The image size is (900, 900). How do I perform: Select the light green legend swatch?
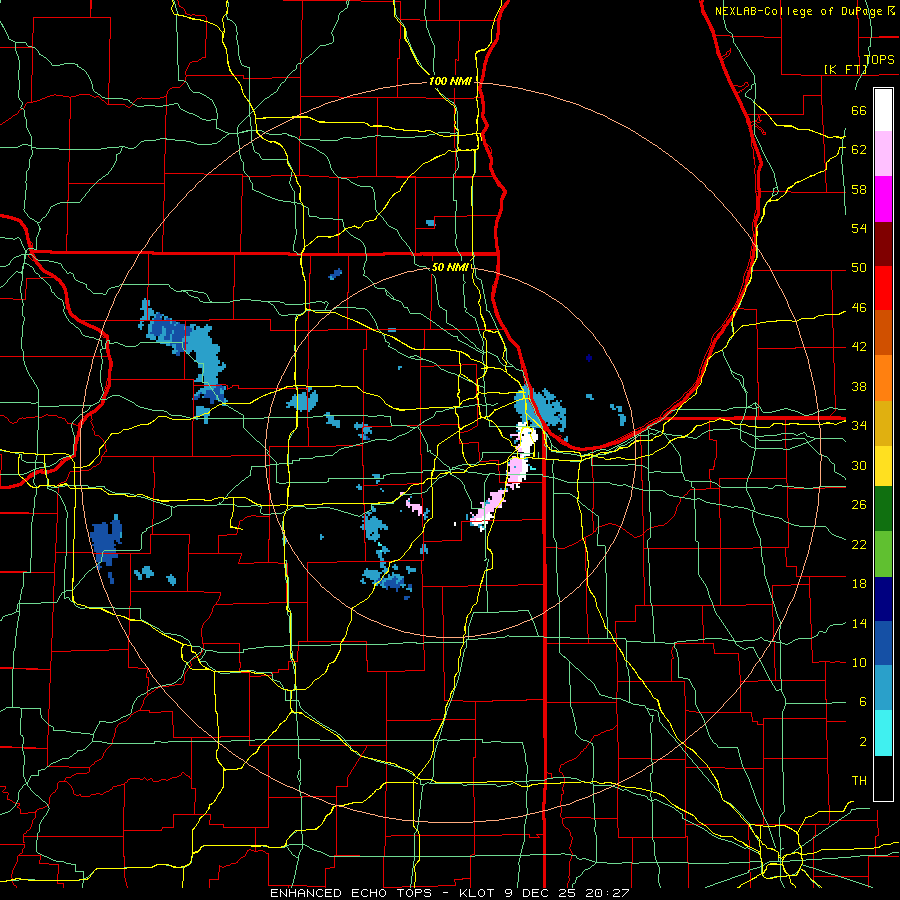[883, 553]
